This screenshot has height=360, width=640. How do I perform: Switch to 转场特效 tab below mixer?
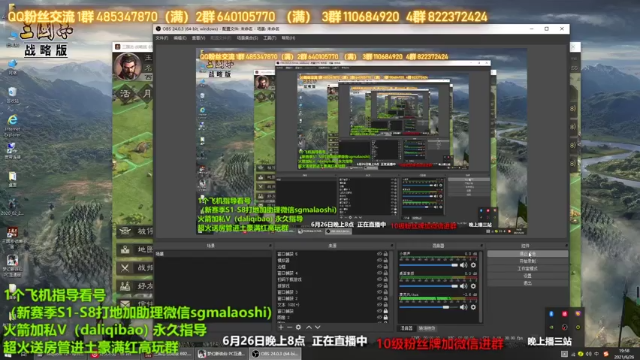pyautogui.click(x=427, y=328)
